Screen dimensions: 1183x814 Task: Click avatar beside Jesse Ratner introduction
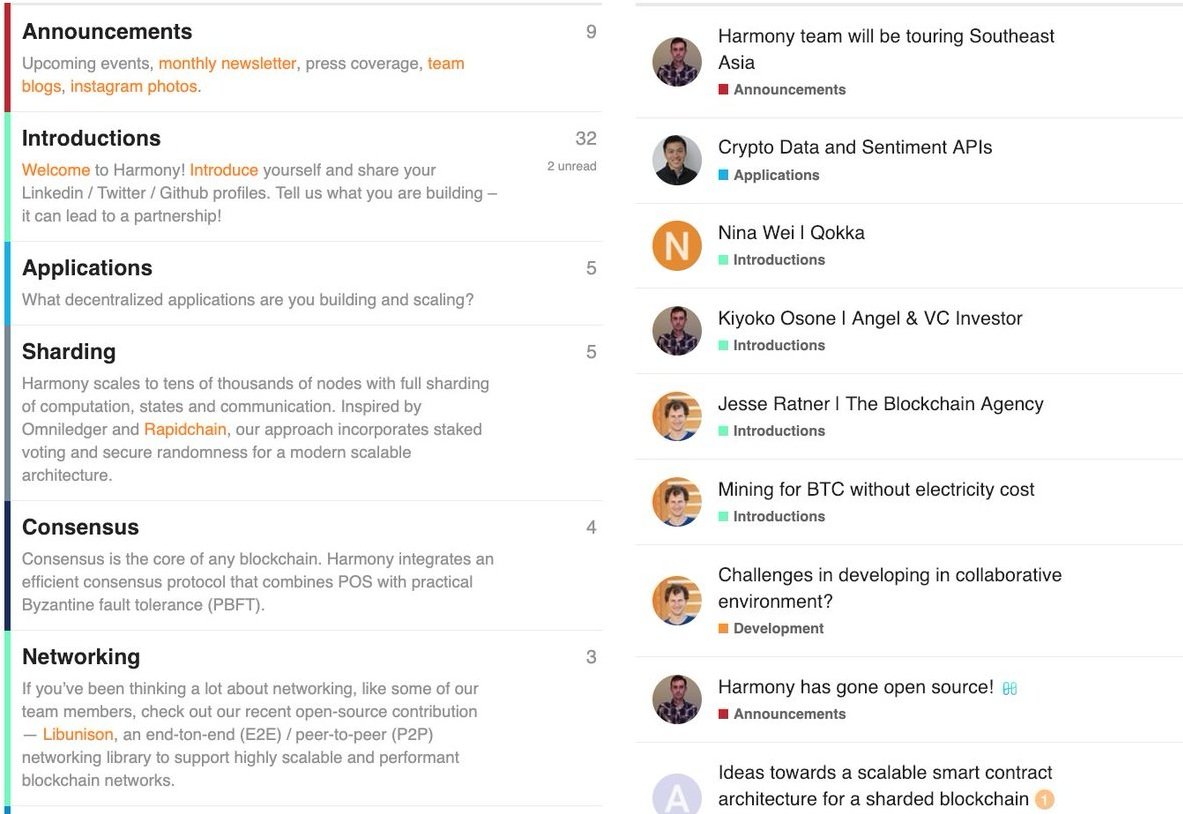677,417
